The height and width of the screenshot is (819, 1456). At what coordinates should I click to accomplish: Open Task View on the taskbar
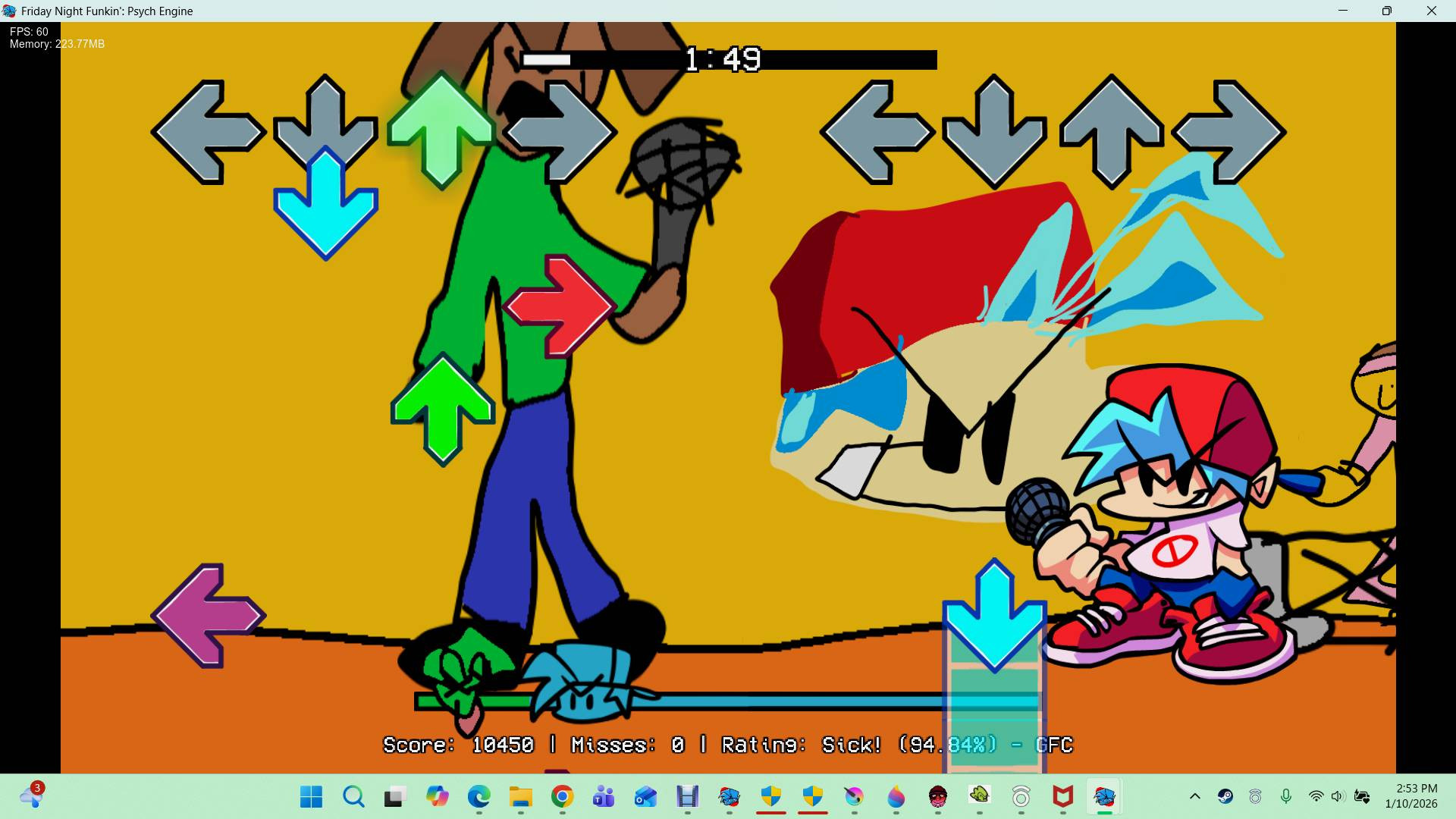[x=395, y=797]
